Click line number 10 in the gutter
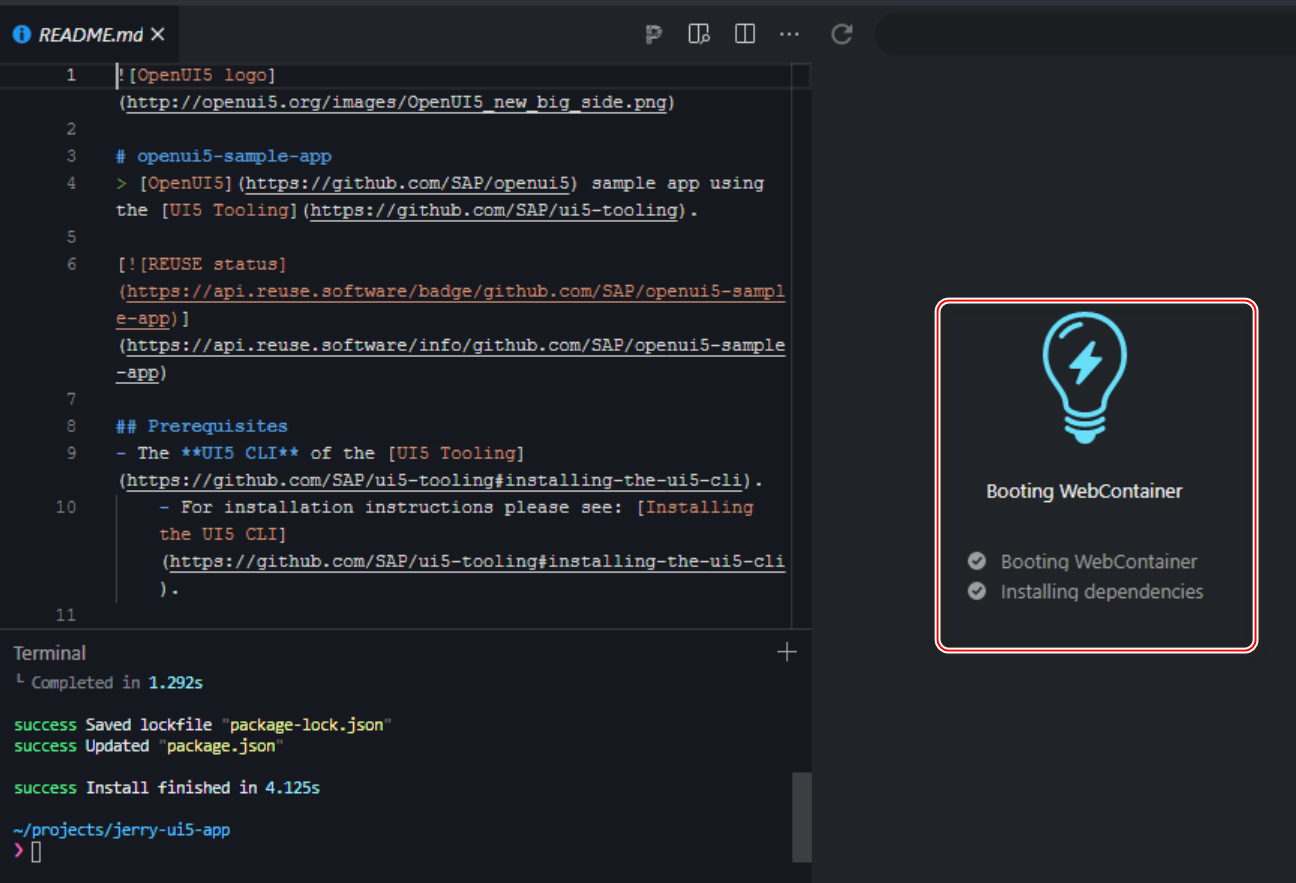 tap(65, 507)
